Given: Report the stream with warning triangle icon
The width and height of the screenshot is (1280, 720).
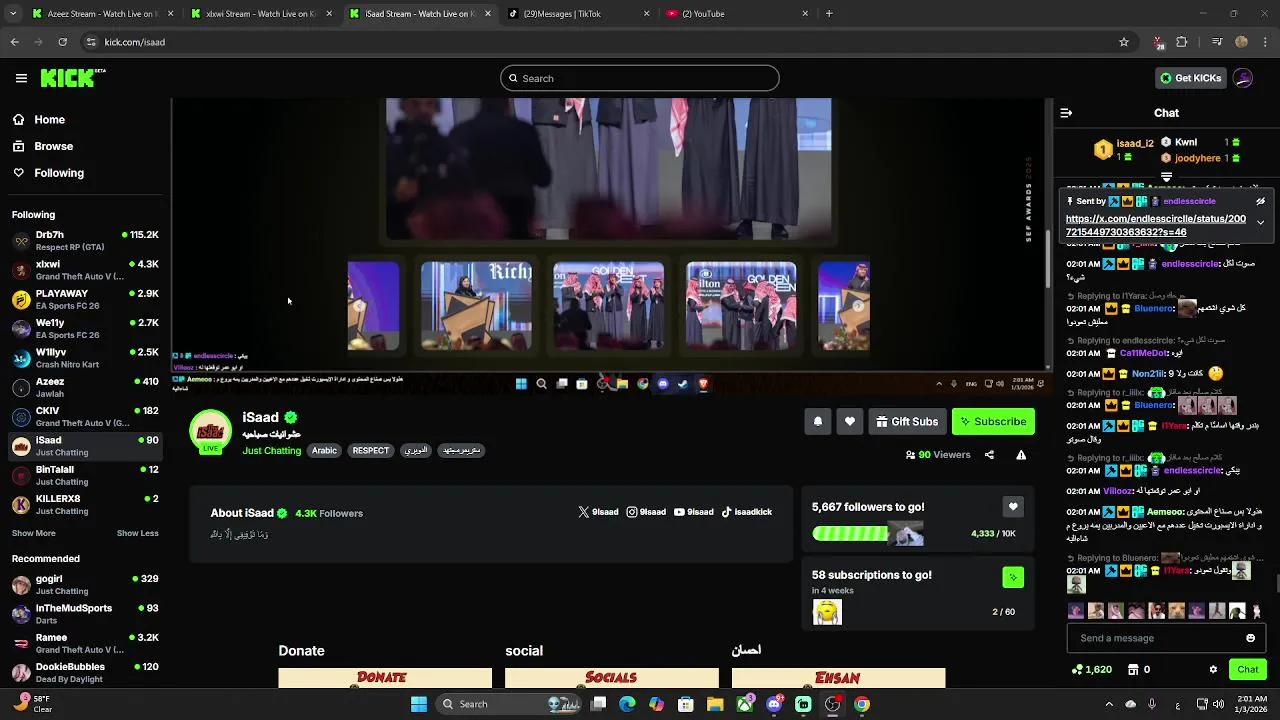Looking at the screenshot, I should 1021,455.
